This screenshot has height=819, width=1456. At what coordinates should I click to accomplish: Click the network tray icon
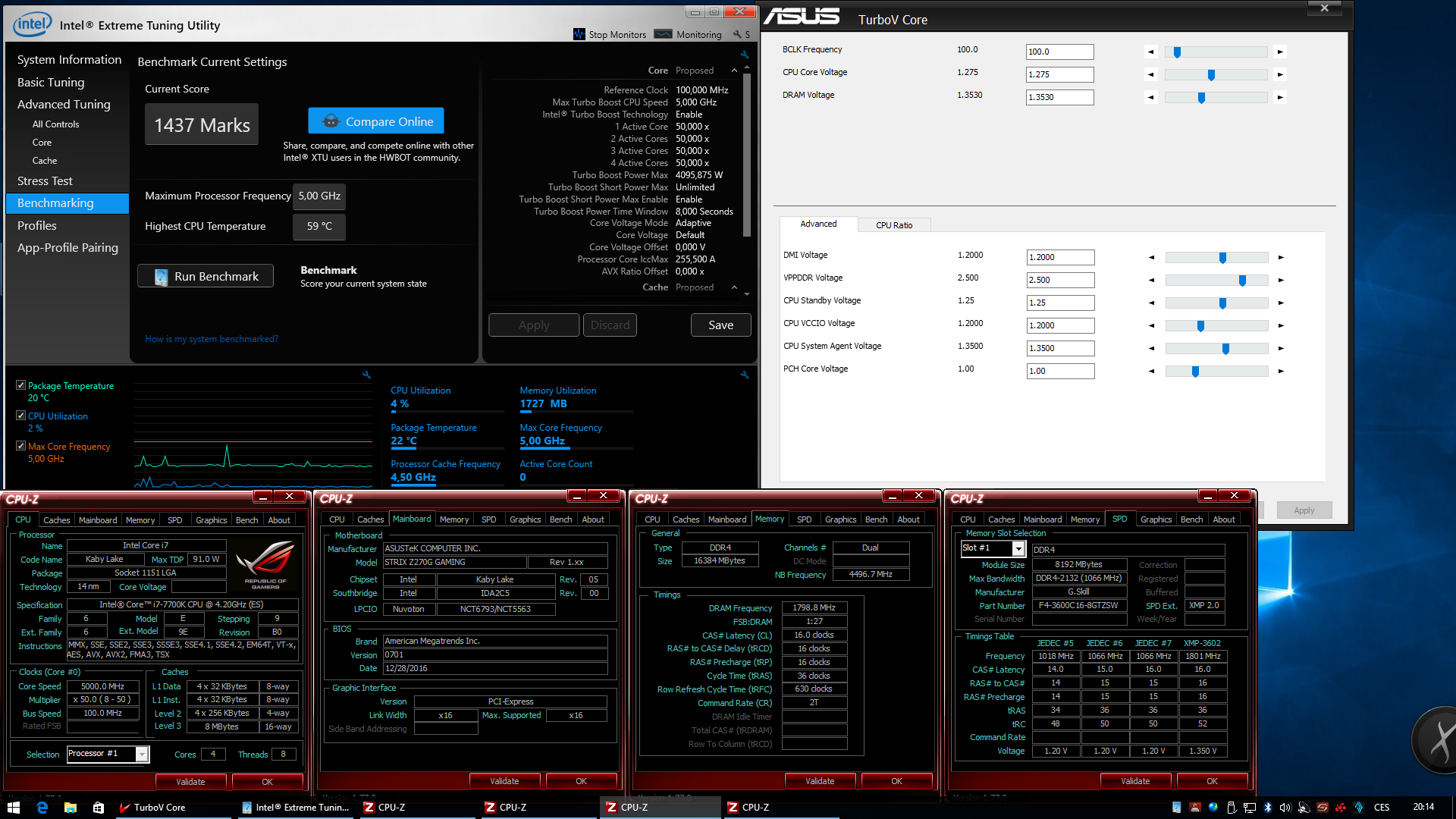(x=1249, y=808)
